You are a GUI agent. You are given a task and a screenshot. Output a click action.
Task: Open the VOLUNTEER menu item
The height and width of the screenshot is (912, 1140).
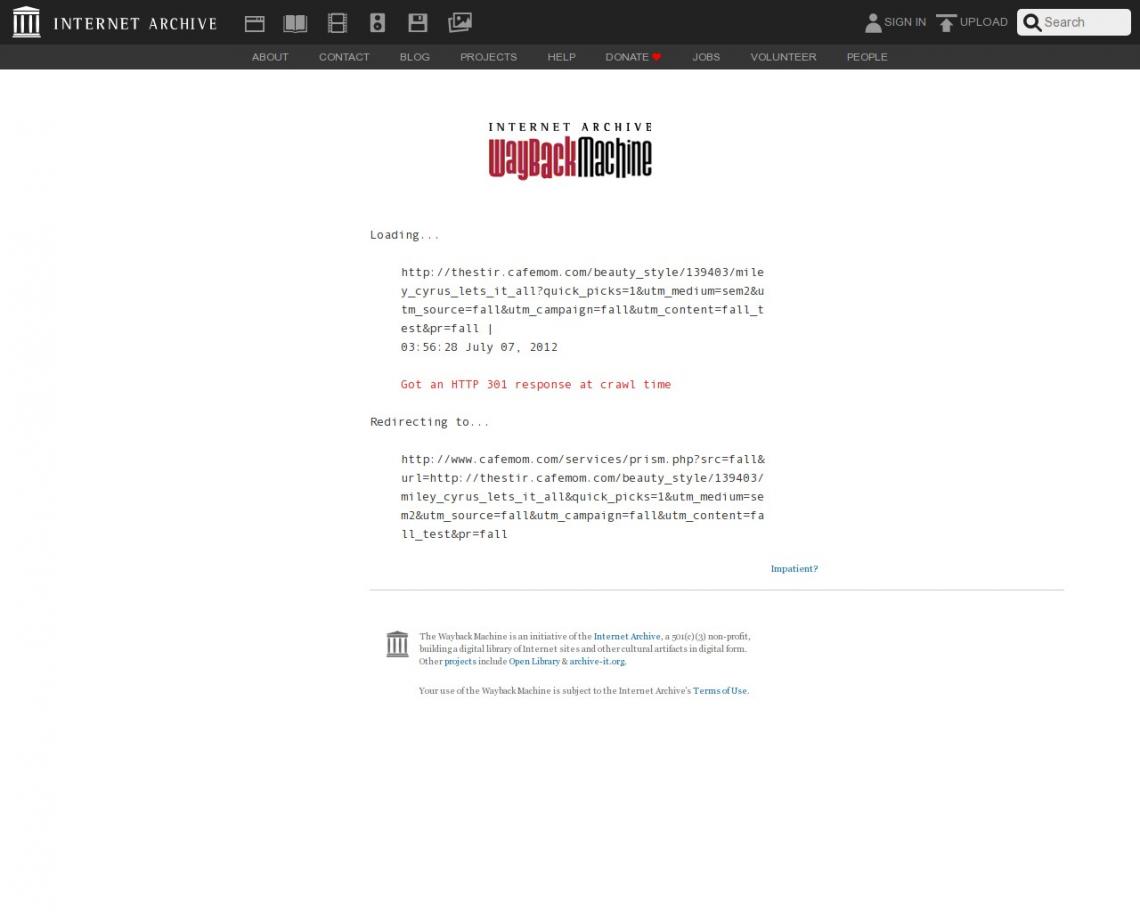click(783, 57)
